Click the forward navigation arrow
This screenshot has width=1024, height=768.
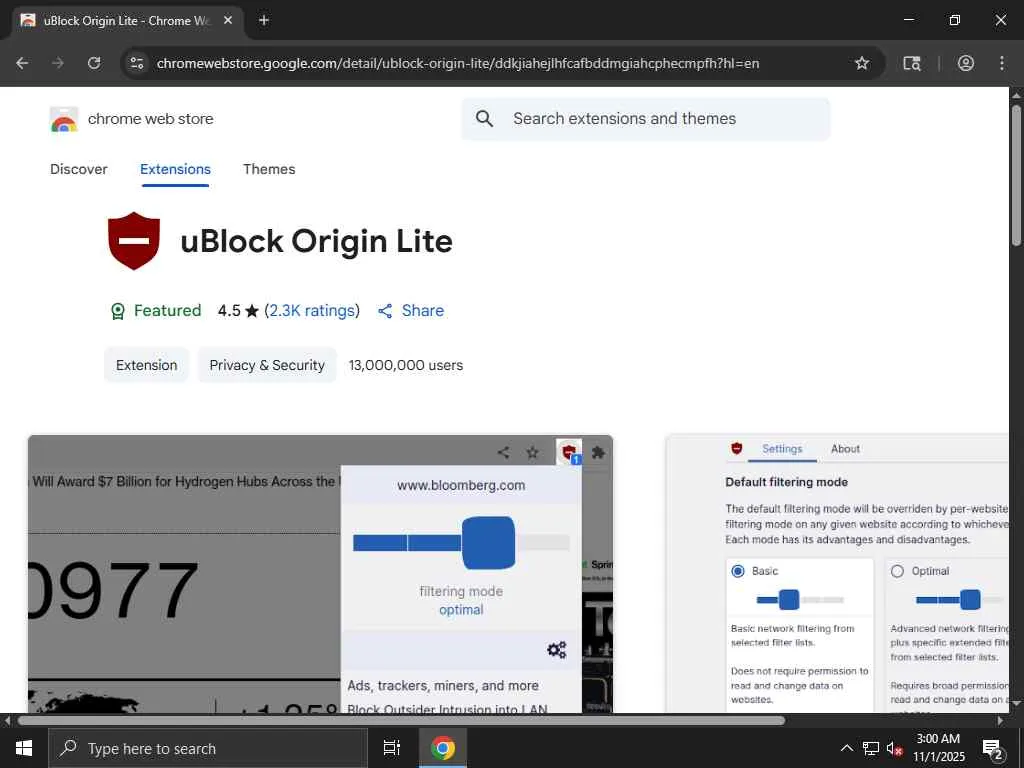pos(58,63)
